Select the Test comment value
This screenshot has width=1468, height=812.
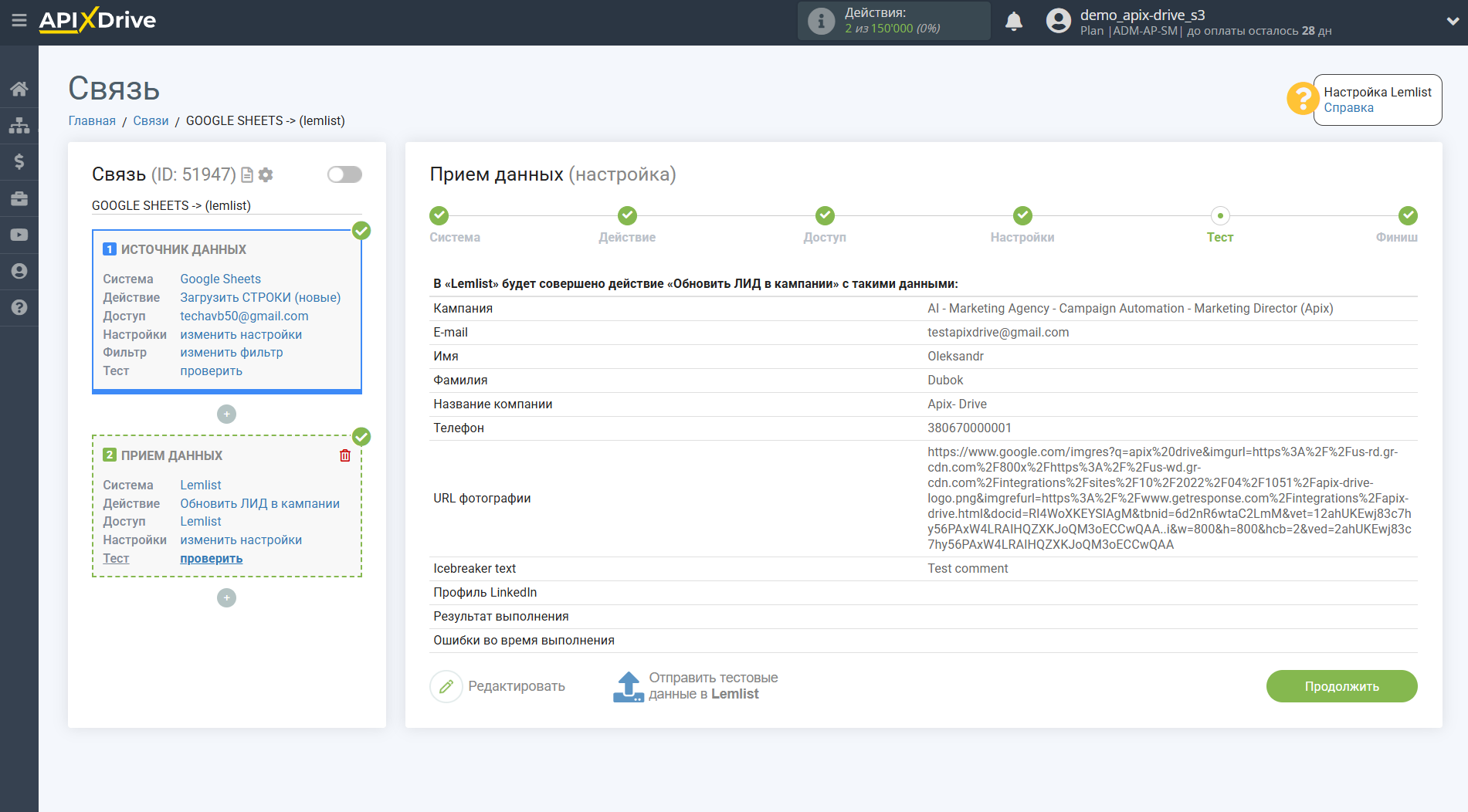pos(968,569)
